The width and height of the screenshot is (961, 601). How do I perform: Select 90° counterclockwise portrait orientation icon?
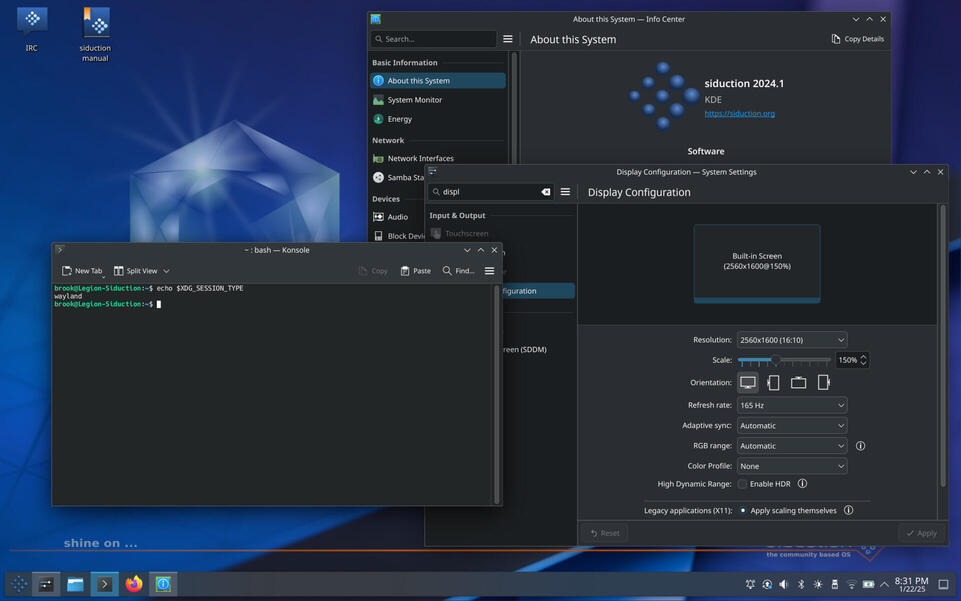[773, 382]
